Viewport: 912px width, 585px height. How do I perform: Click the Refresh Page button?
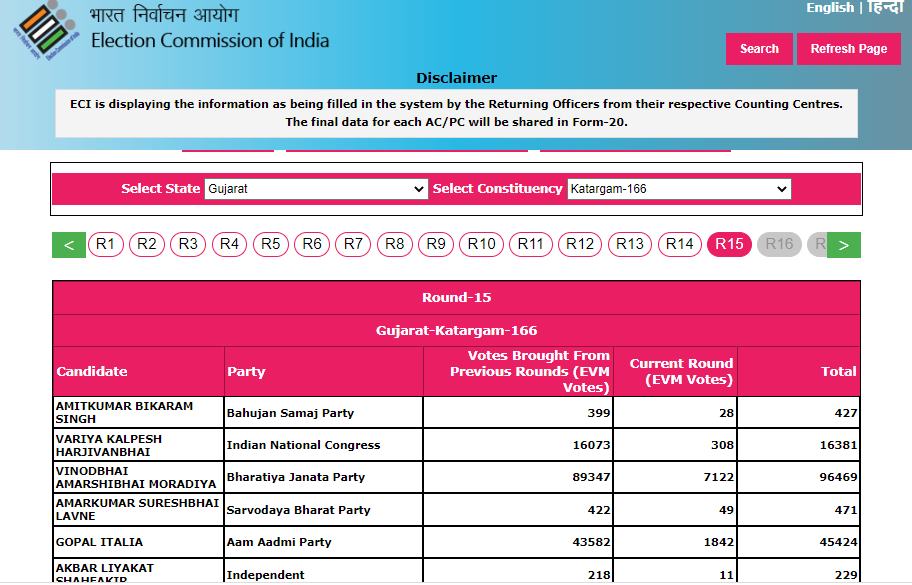coord(849,49)
